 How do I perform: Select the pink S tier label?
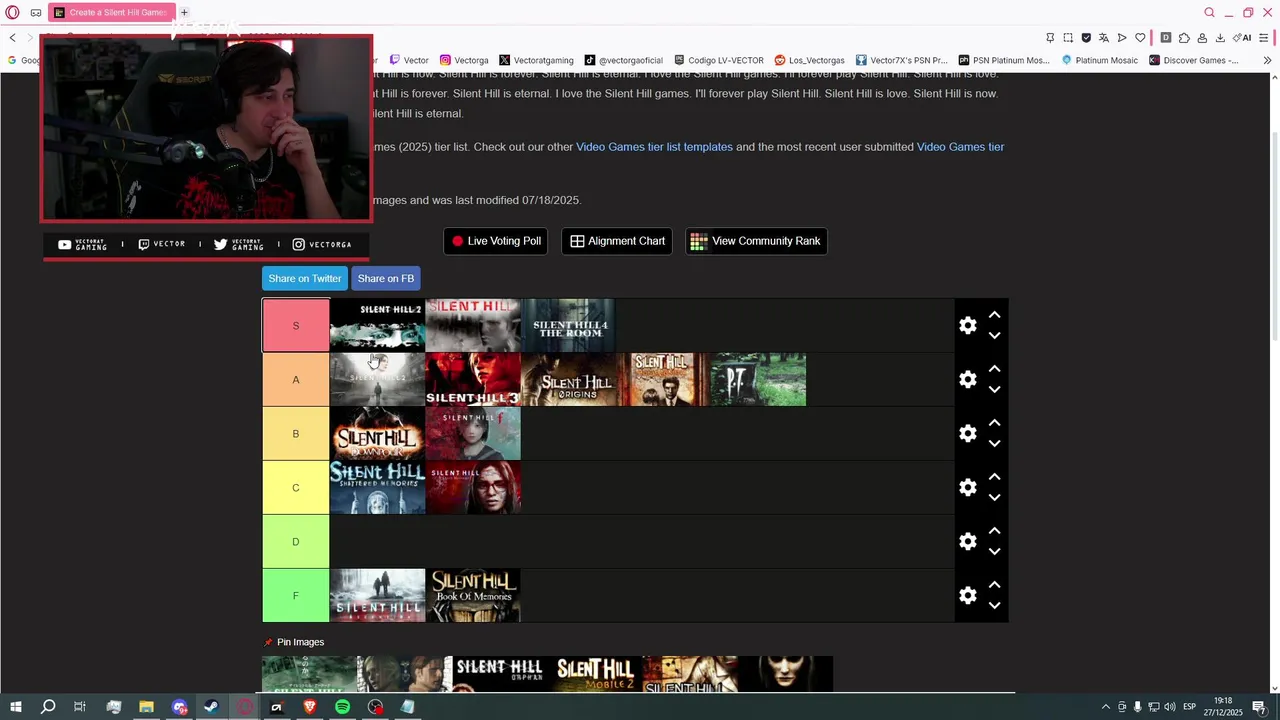tap(296, 326)
